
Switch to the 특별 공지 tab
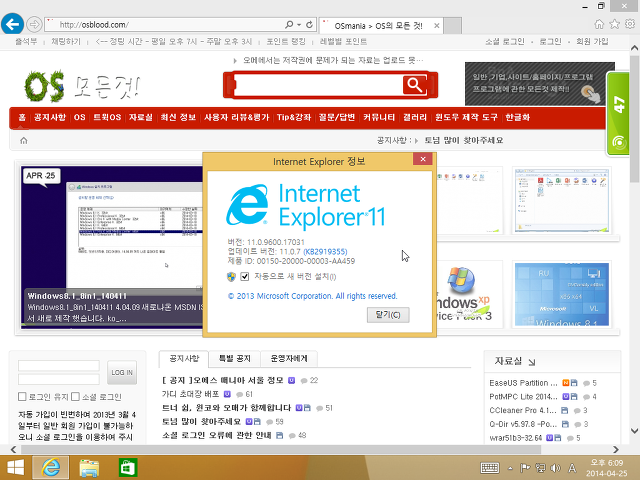[x=235, y=359]
